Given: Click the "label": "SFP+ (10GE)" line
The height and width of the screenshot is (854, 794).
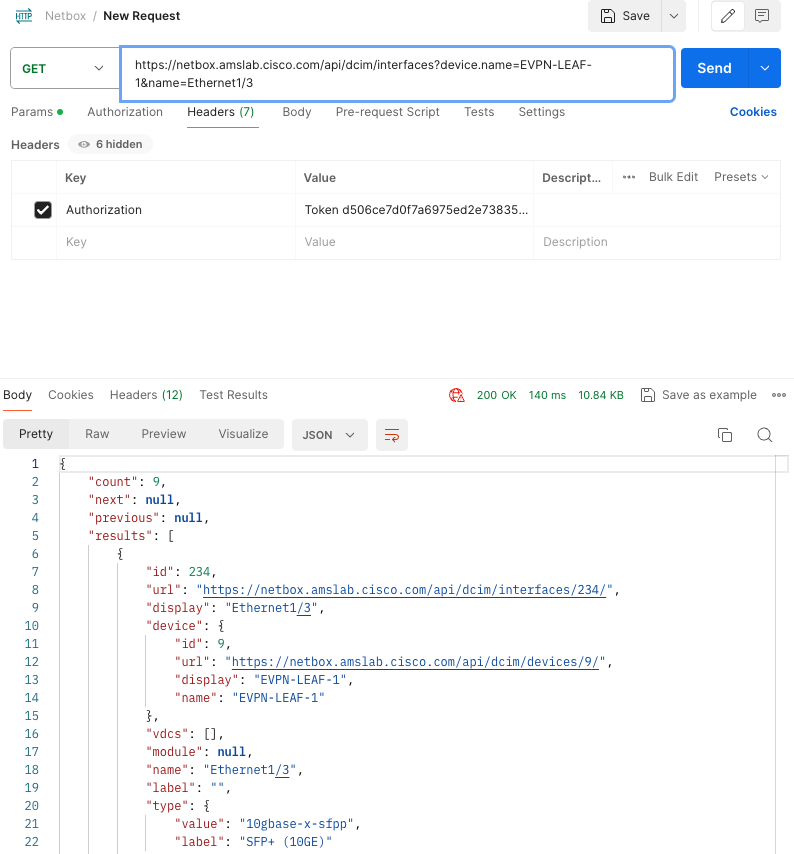Looking at the screenshot, I should 253,842.
